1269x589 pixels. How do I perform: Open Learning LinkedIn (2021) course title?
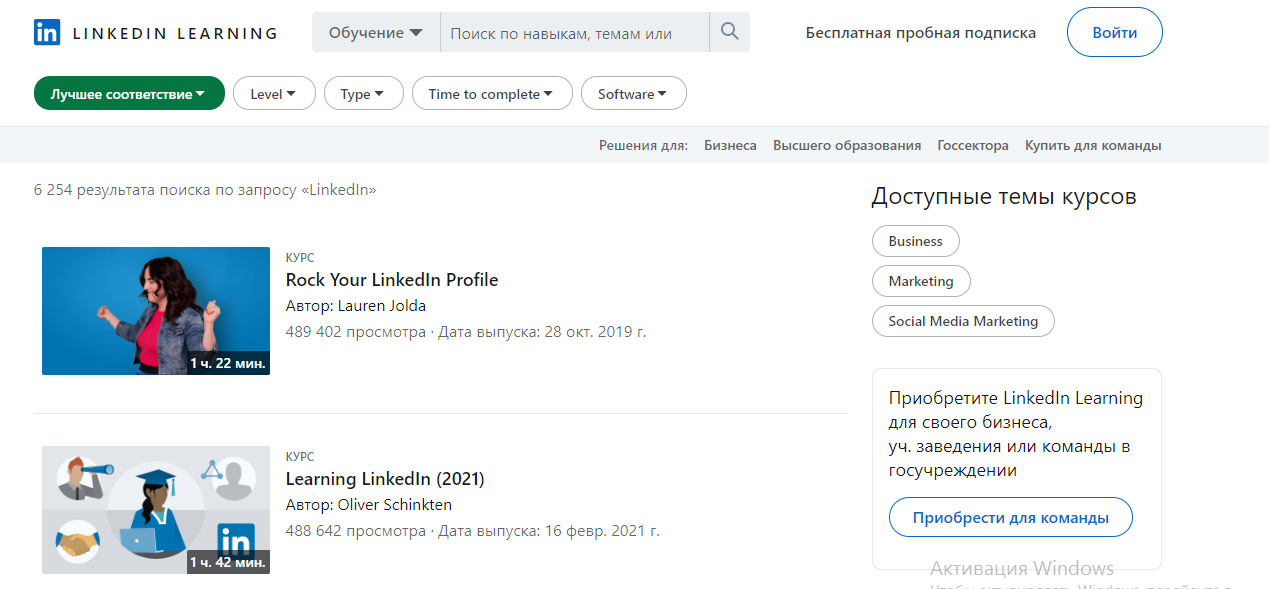pyautogui.click(x=384, y=479)
